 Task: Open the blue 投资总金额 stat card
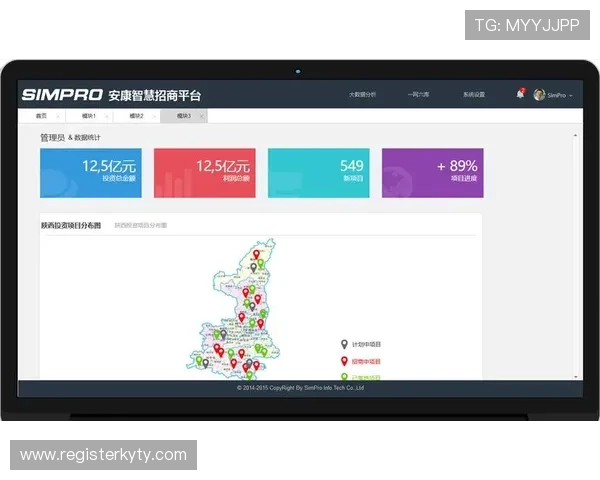click(91, 173)
